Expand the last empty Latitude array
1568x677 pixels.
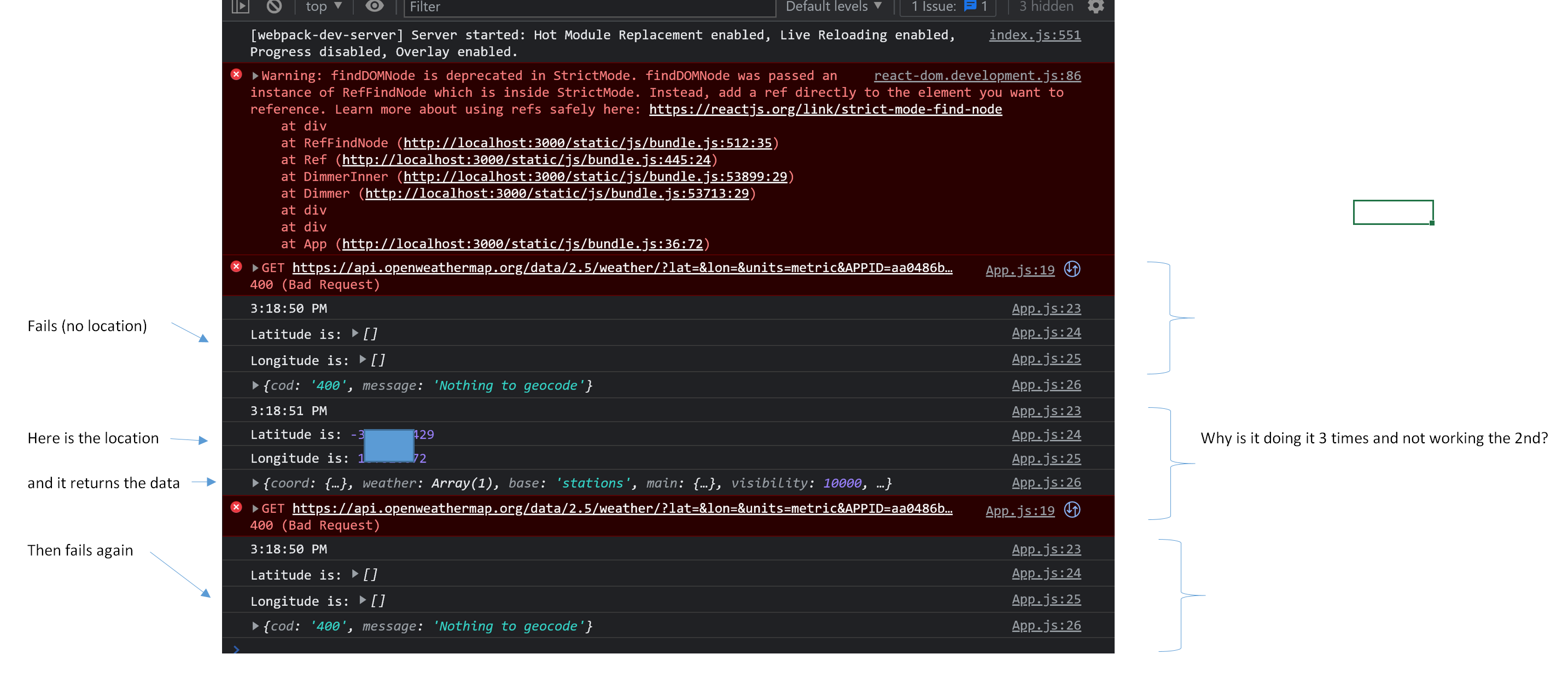click(355, 575)
